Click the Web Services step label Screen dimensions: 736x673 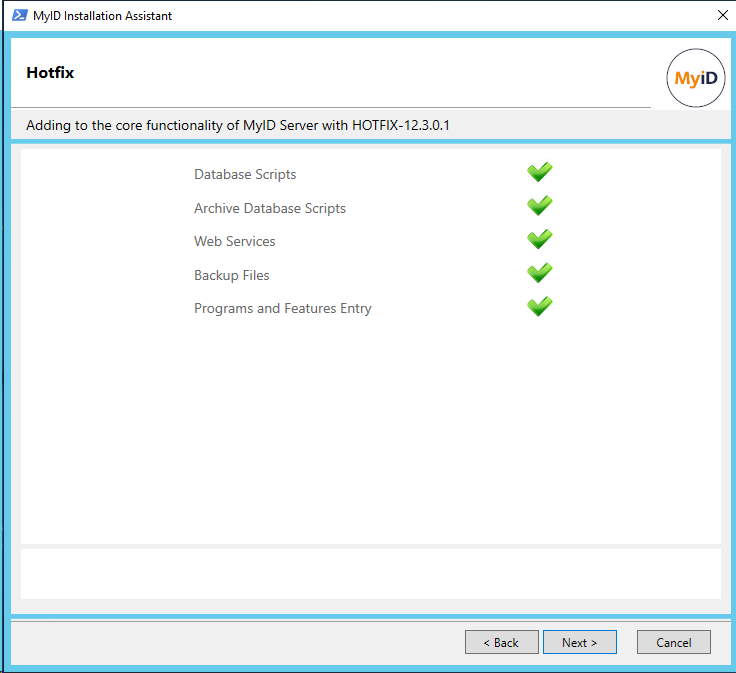235,241
